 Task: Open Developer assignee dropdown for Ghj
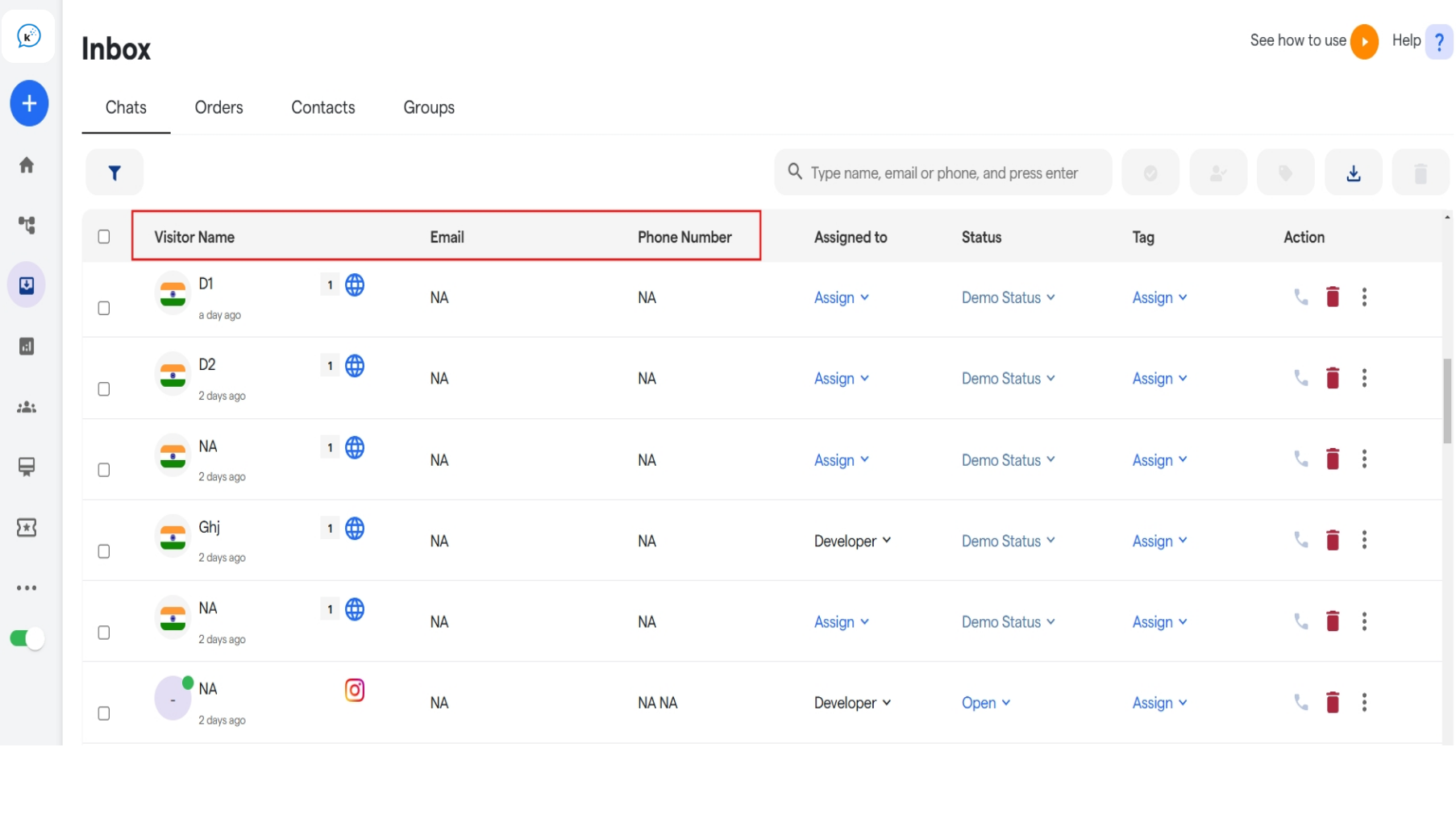[x=852, y=541]
